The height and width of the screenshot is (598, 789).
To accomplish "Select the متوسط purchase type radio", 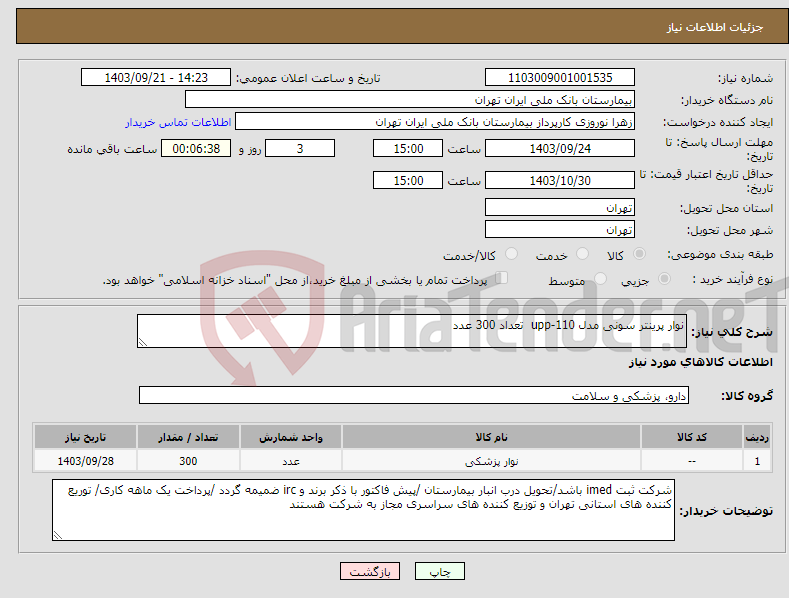I will point(600,279).
